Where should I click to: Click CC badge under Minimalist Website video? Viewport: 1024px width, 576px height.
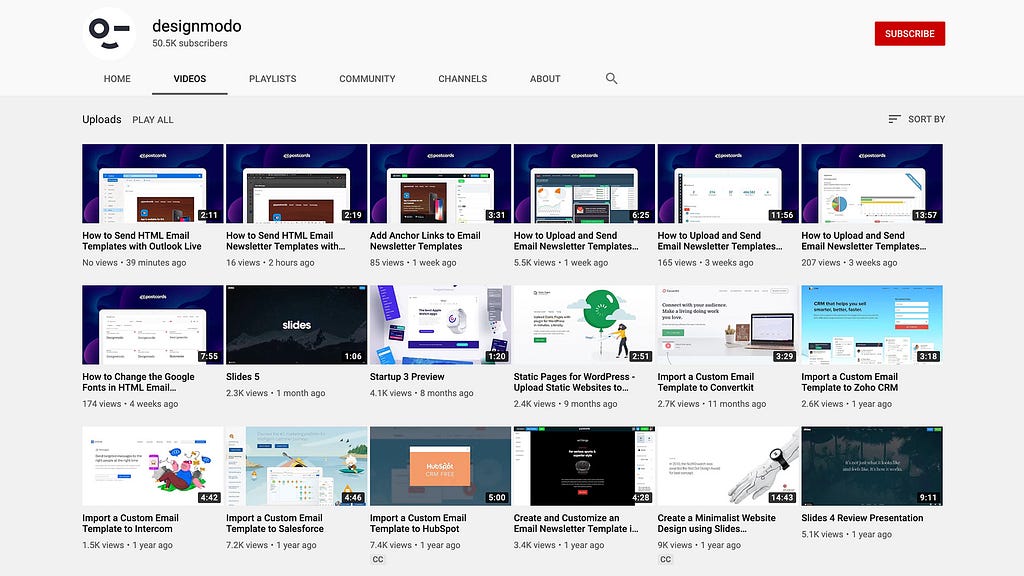pos(665,560)
